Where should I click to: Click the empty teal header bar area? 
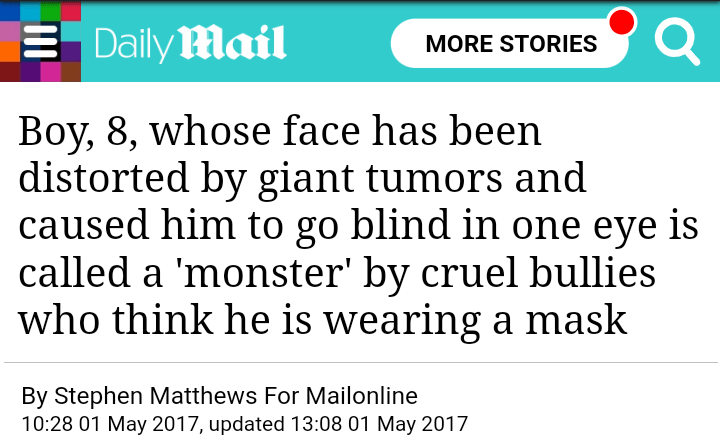(x=338, y=42)
